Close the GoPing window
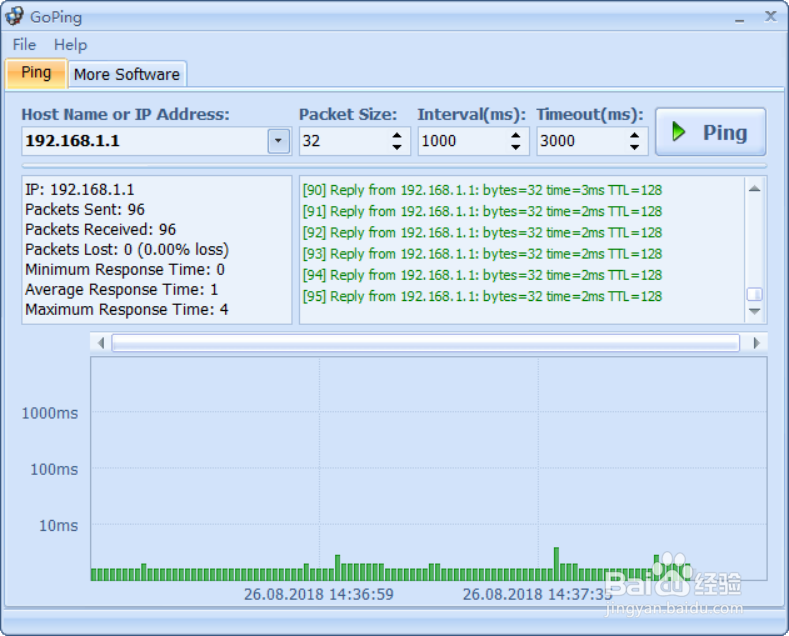The image size is (789, 636). point(770,17)
